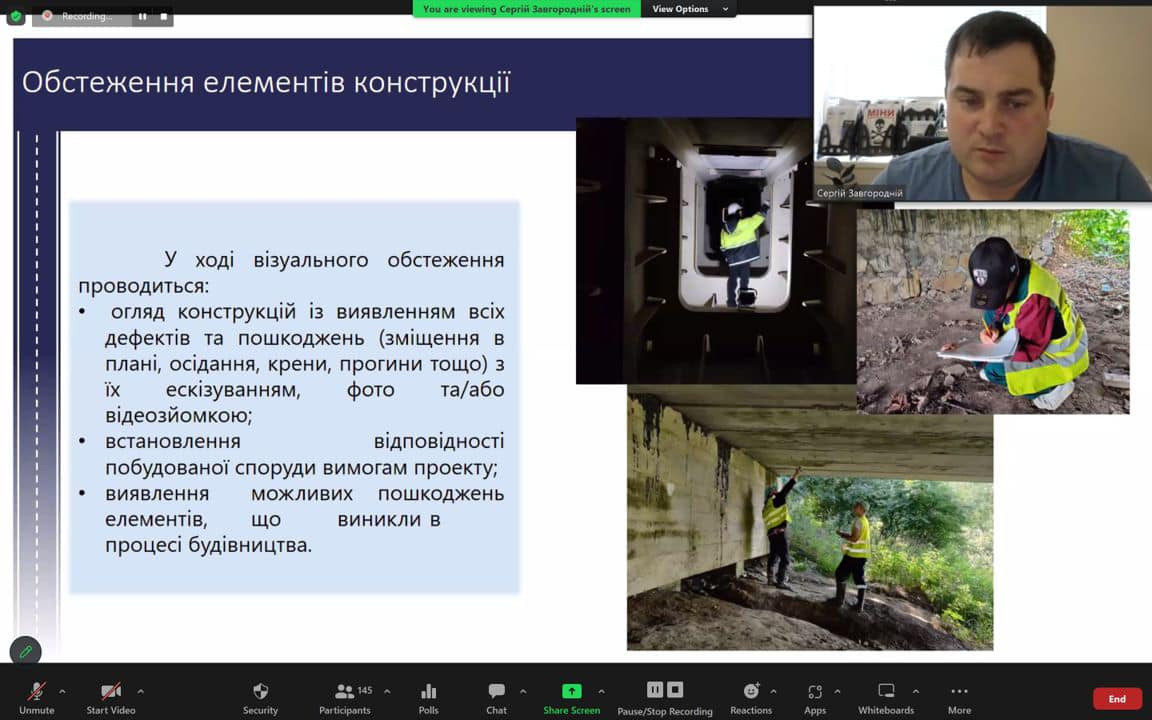Click the red End meeting button
1152x720 pixels.
1117,699
